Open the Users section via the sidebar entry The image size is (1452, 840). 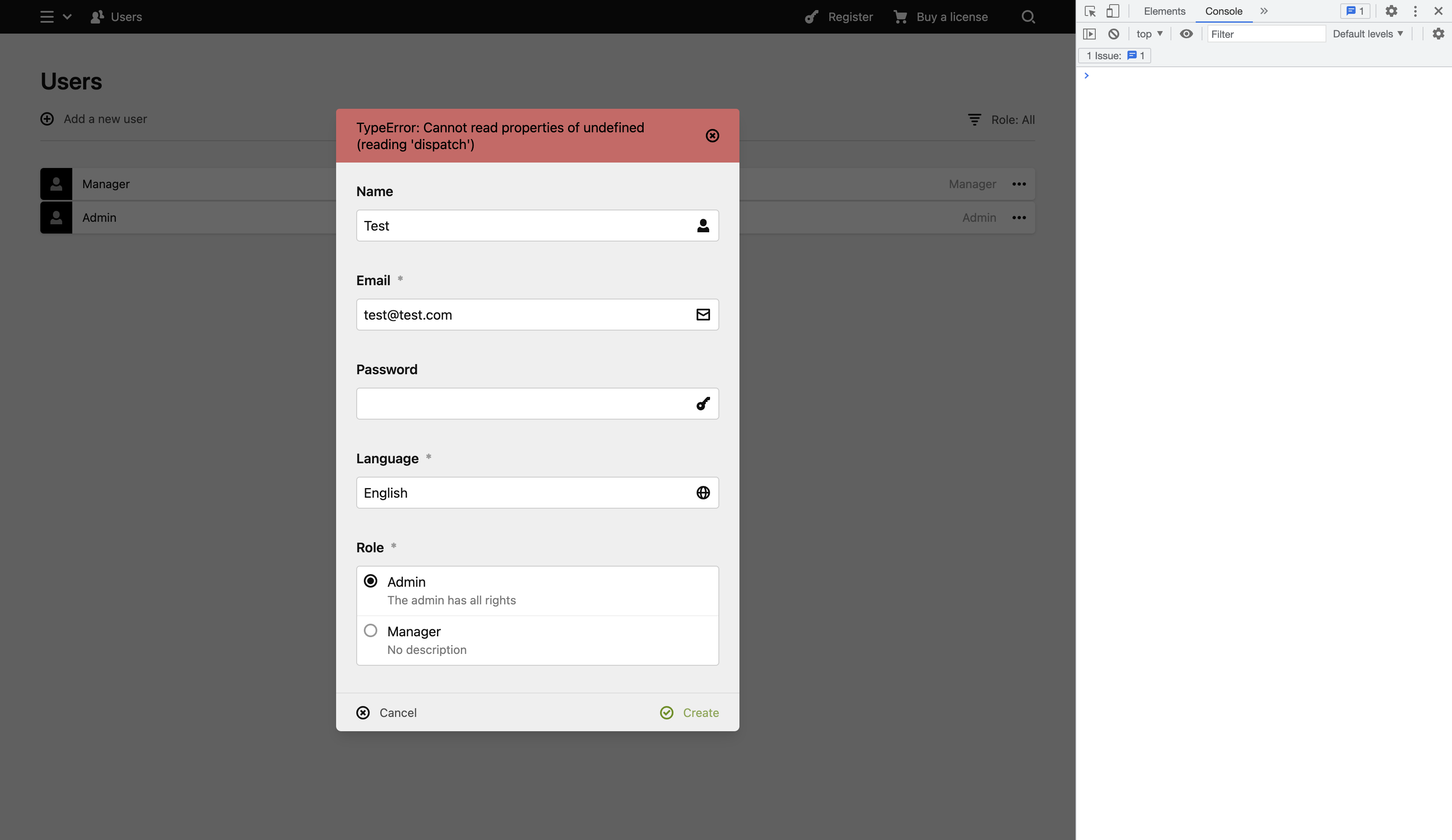(116, 17)
